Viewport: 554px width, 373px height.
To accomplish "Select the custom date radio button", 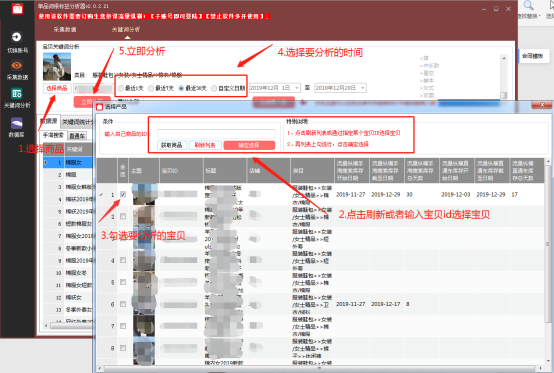I will [x=214, y=88].
